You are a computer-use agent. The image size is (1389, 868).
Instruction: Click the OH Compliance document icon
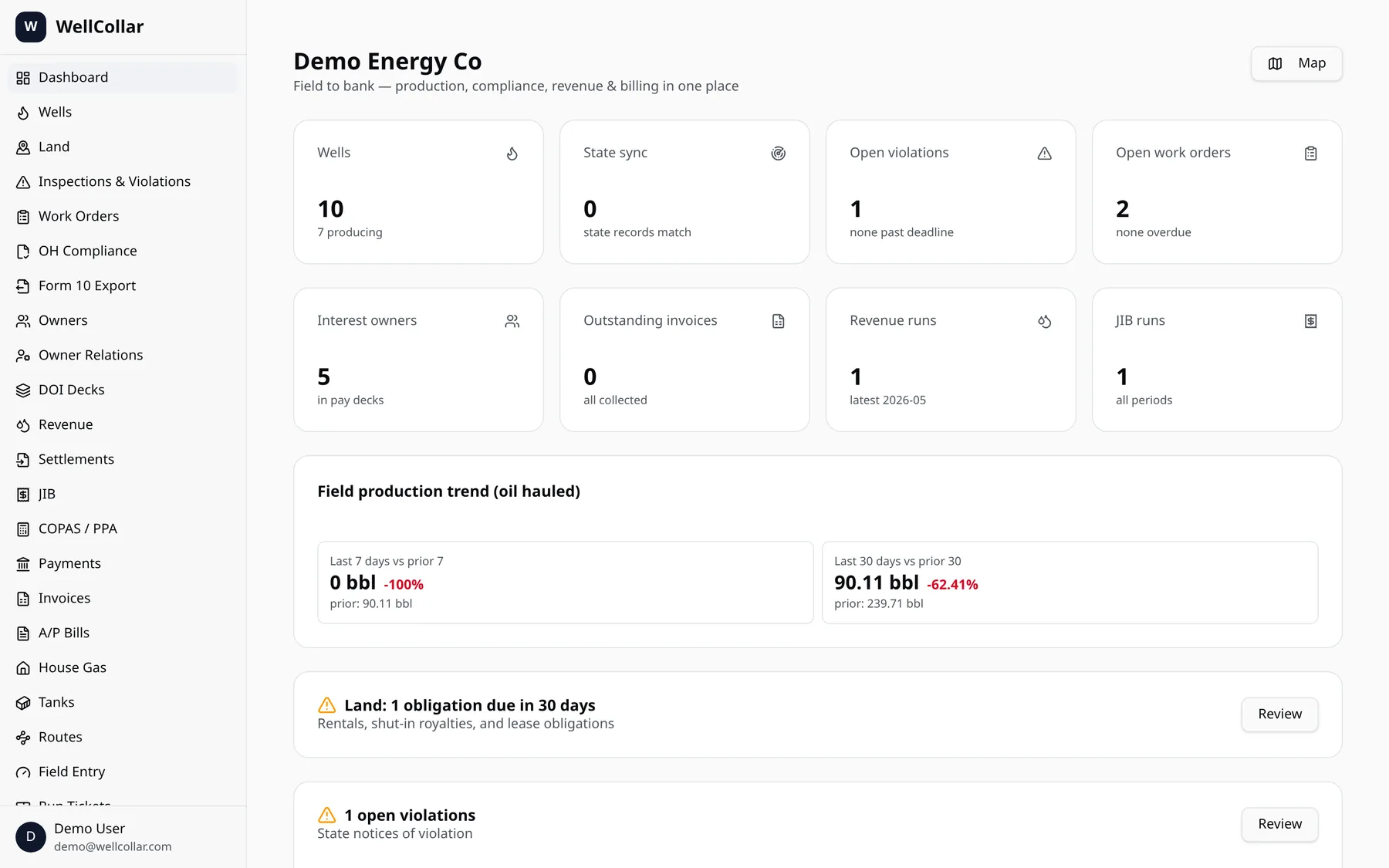pyautogui.click(x=23, y=252)
